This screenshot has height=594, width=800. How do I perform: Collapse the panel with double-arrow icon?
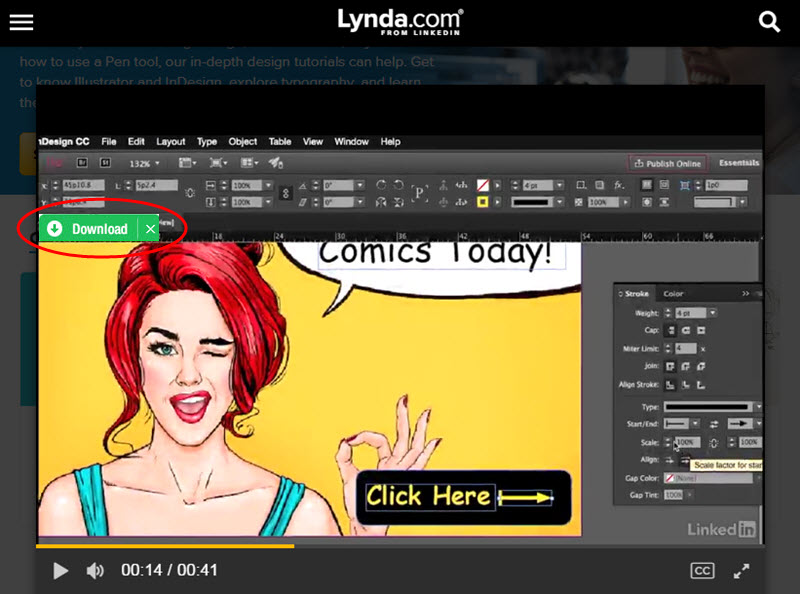click(745, 293)
